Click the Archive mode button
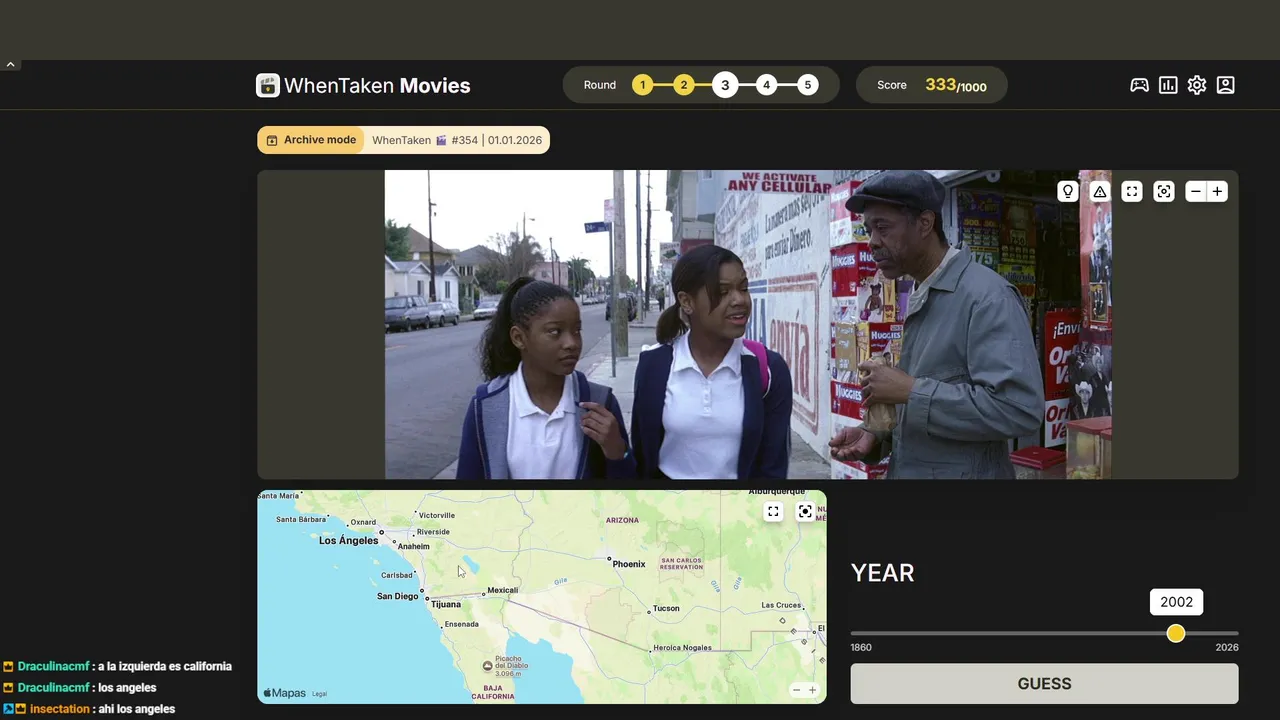The image size is (1280, 720). coord(310,140)
